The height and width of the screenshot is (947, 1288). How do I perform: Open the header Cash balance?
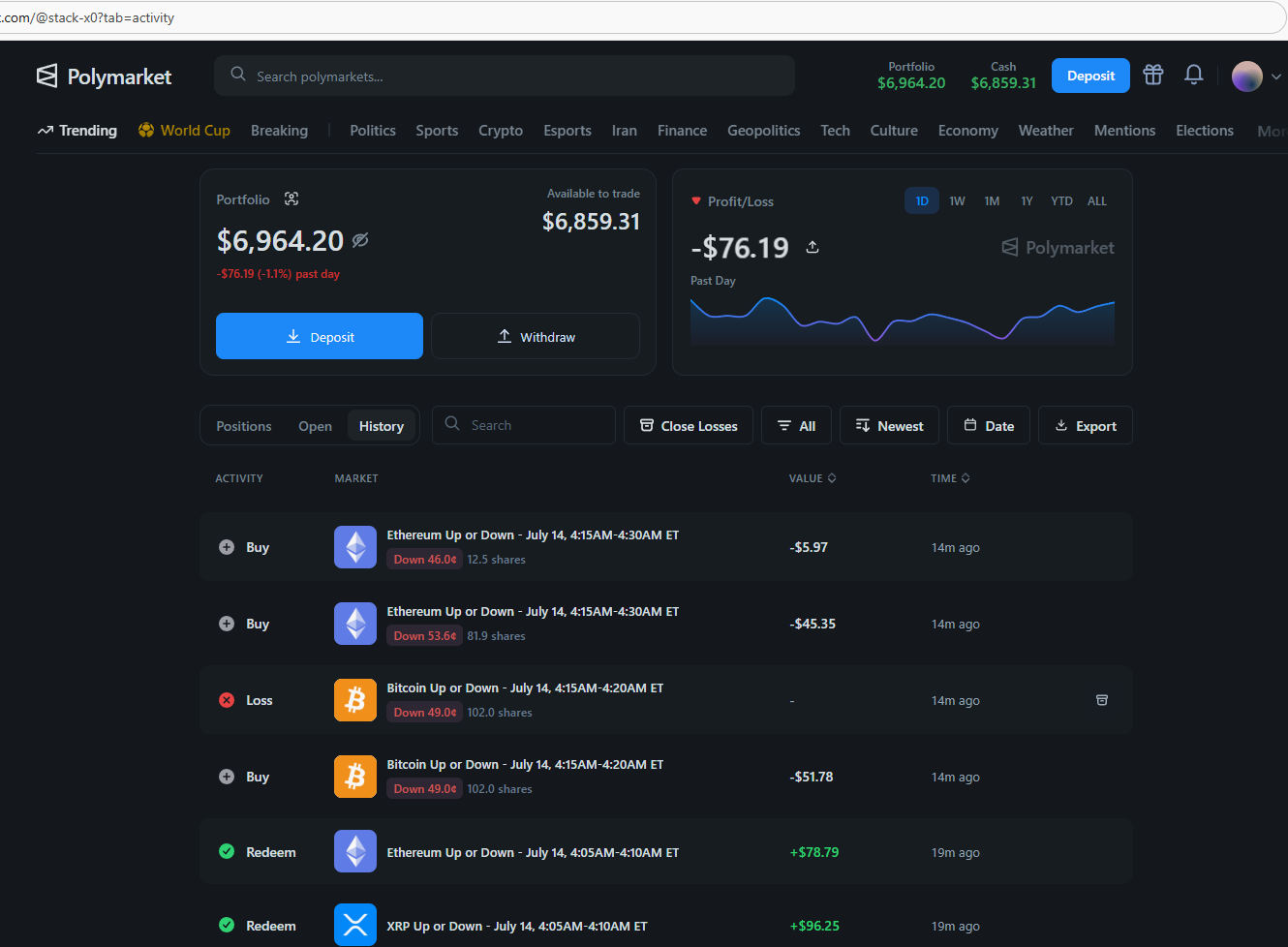pyautogui.click(x=1003, y=76)
